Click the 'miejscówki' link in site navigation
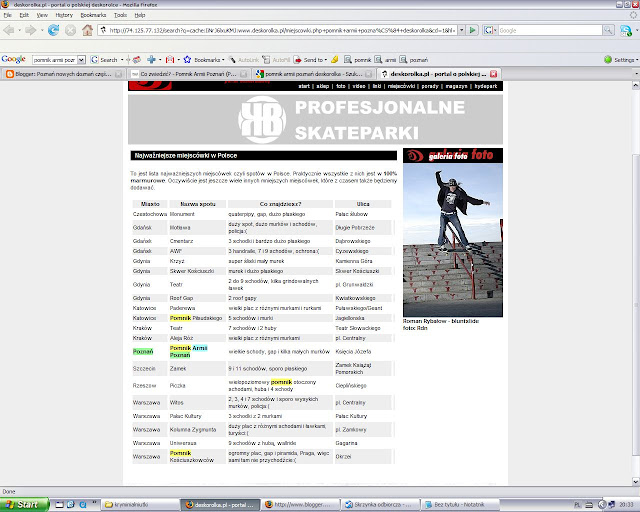This screenshot has height=512, width=640. (x=401, y=86)
